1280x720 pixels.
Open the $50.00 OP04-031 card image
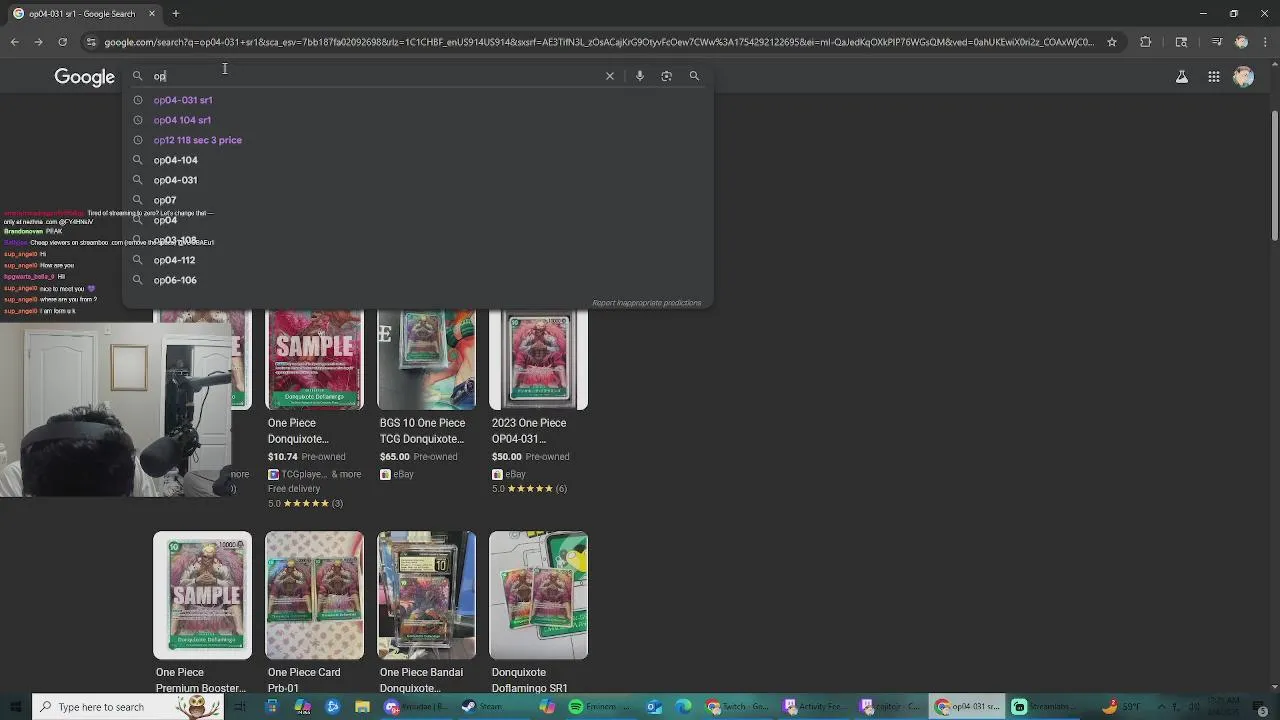pyautogui.click(x=539, y=360)
